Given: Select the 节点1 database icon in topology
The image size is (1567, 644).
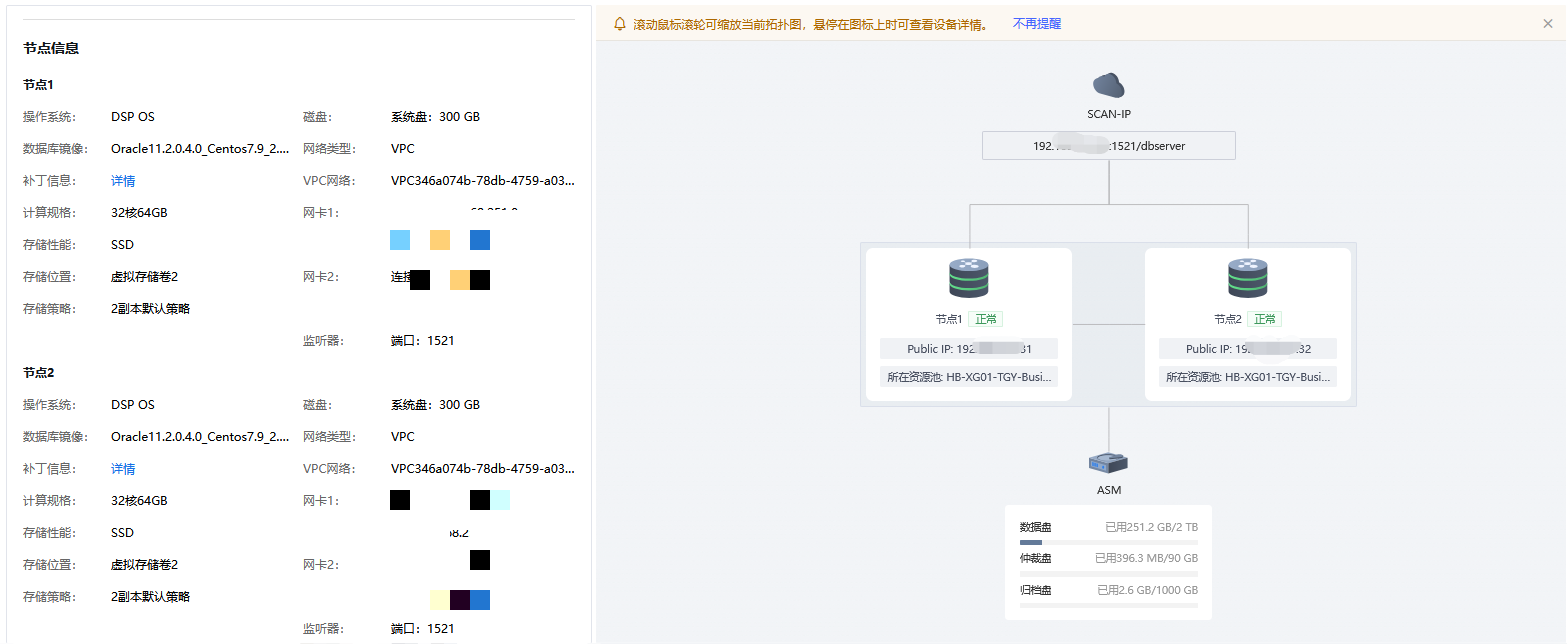Looking at the screenshot, I should coord(968,277).
